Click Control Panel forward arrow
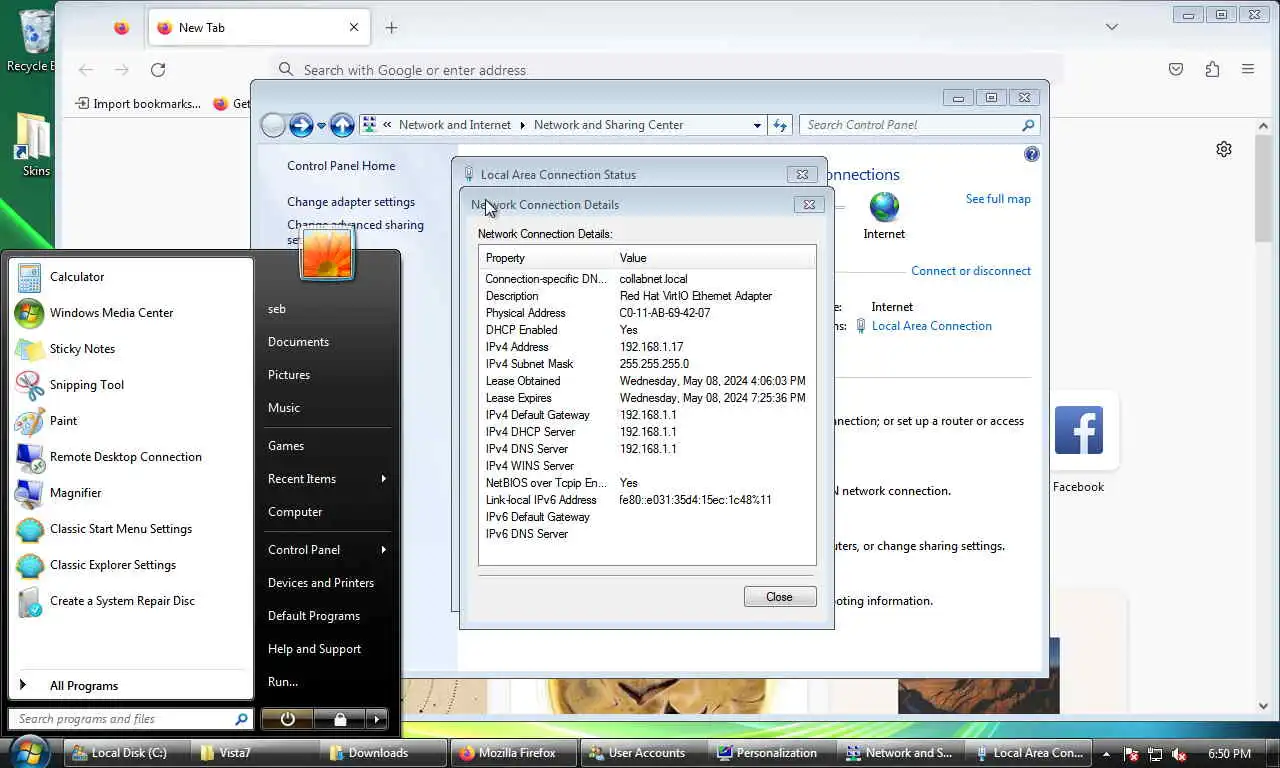The width and height of the screenshot is (1280, 768). (x=301, y=125)
